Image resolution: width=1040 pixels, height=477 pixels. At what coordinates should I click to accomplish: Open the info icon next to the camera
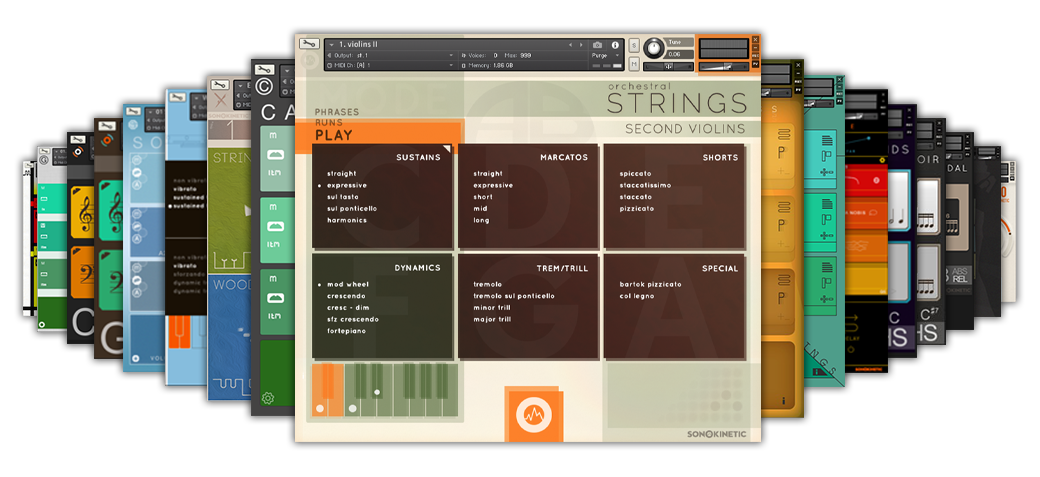point(615,45)
